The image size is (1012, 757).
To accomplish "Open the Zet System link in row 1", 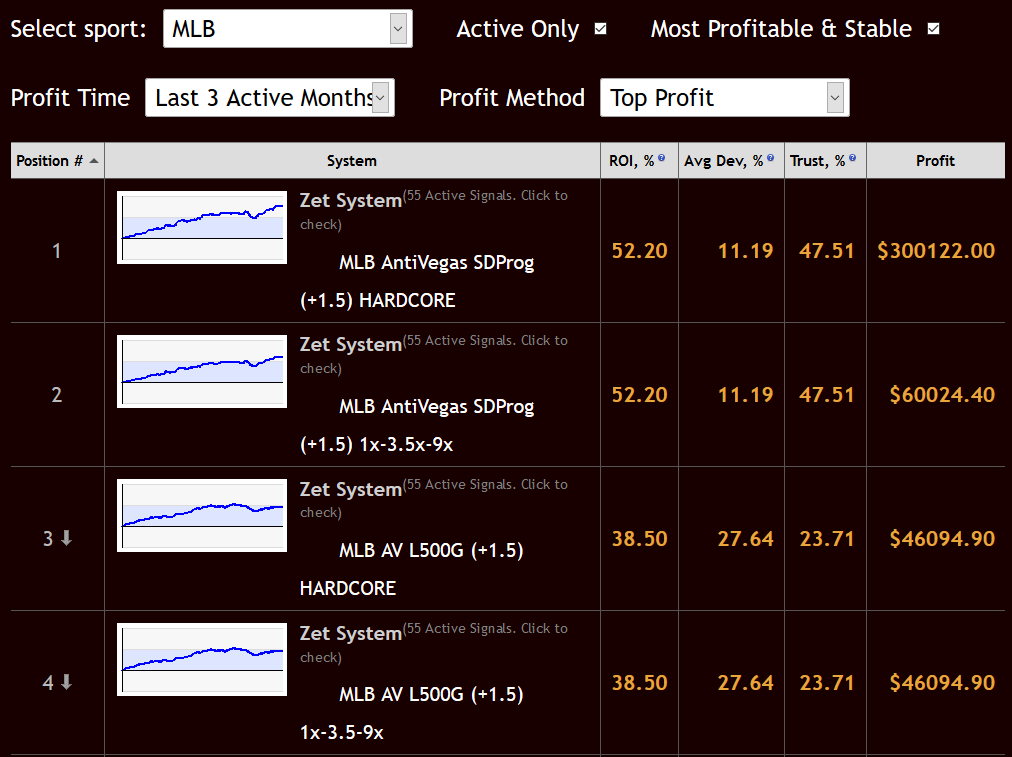I will [x=350, y=200].
